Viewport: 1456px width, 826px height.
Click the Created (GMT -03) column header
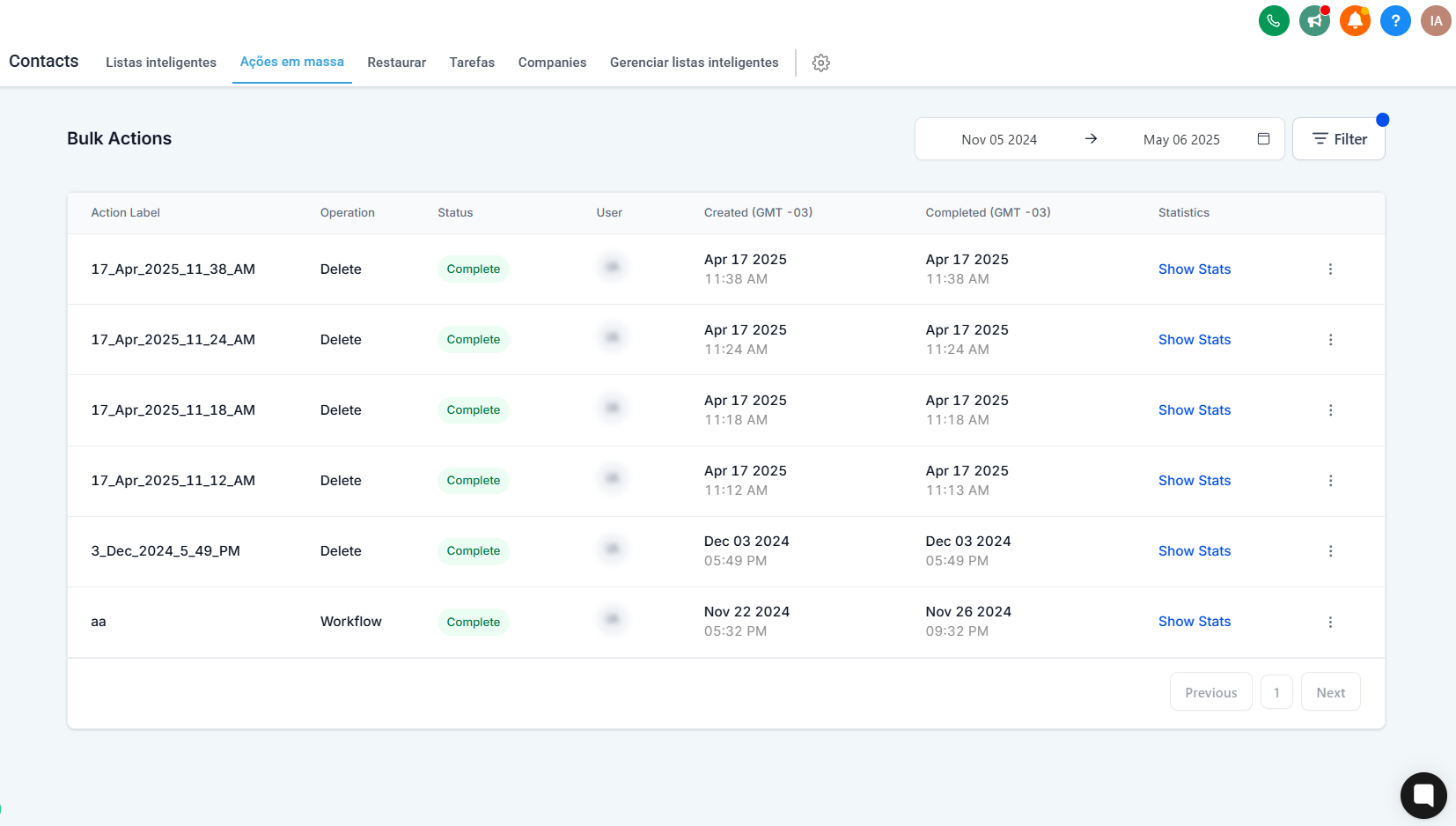click(758, 212)
